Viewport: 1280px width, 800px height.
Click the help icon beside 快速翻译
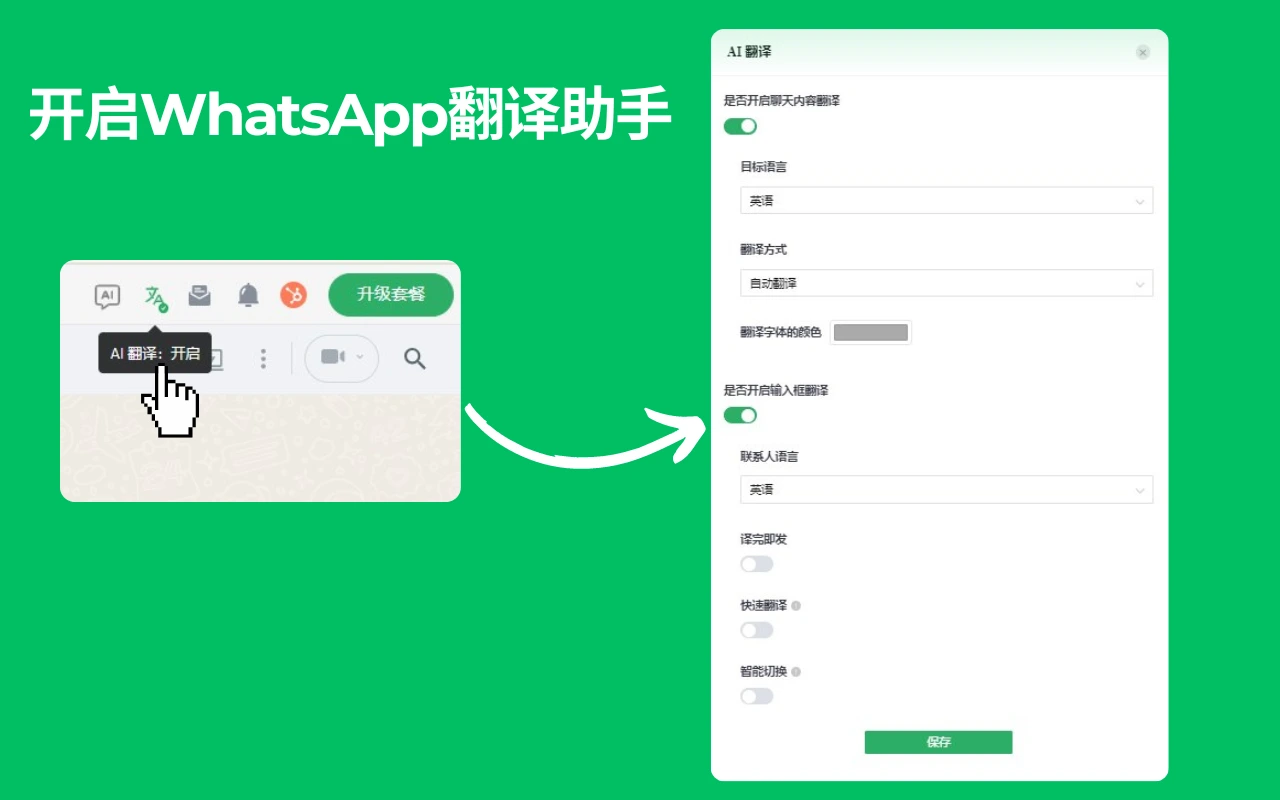tap(798, 604)
